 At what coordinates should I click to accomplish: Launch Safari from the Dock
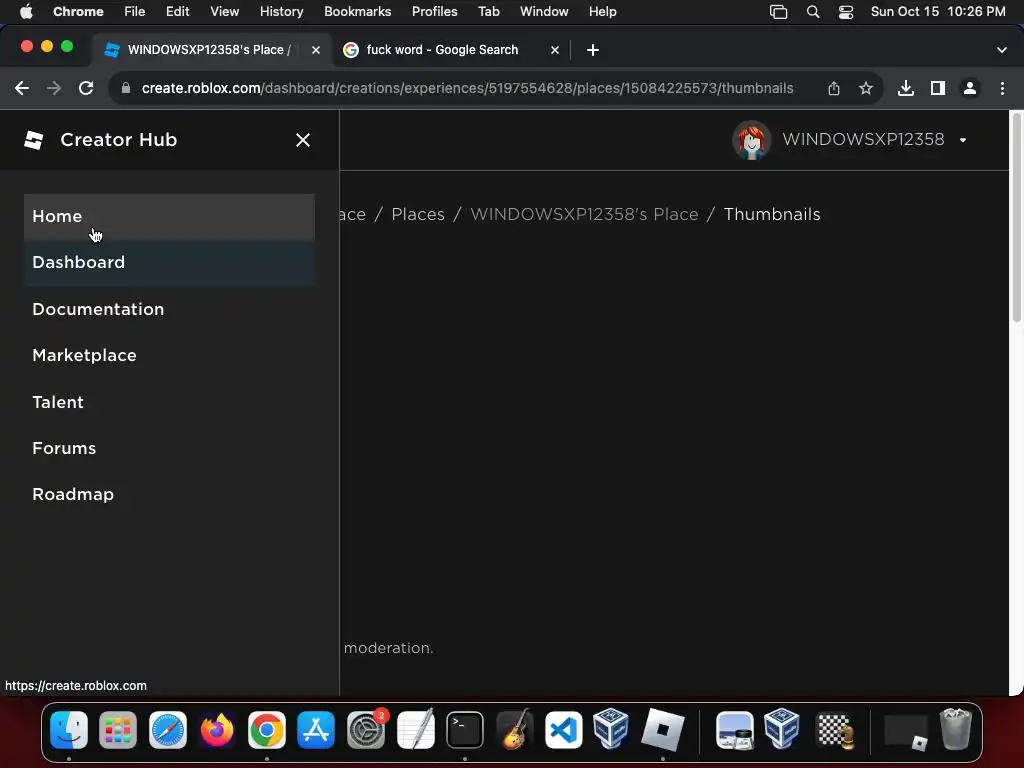(168, 729)
